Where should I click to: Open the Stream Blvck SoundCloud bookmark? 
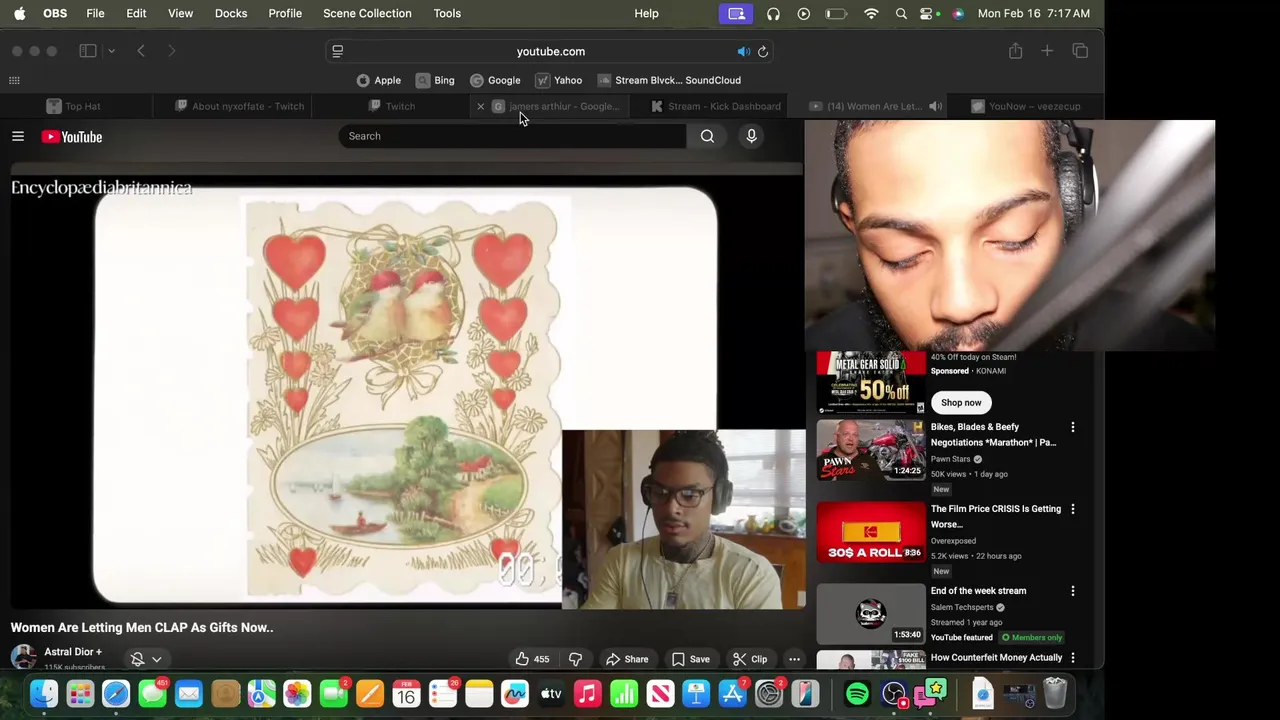click(x=669, y=80)
